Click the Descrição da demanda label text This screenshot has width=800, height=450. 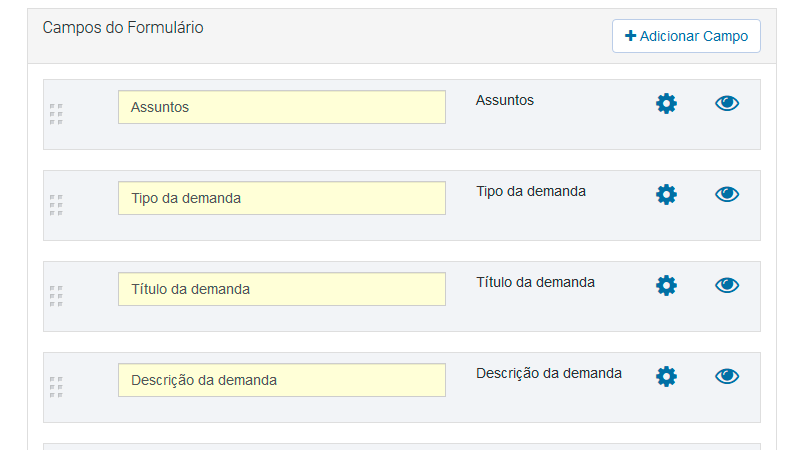click(x=548, y=373)
